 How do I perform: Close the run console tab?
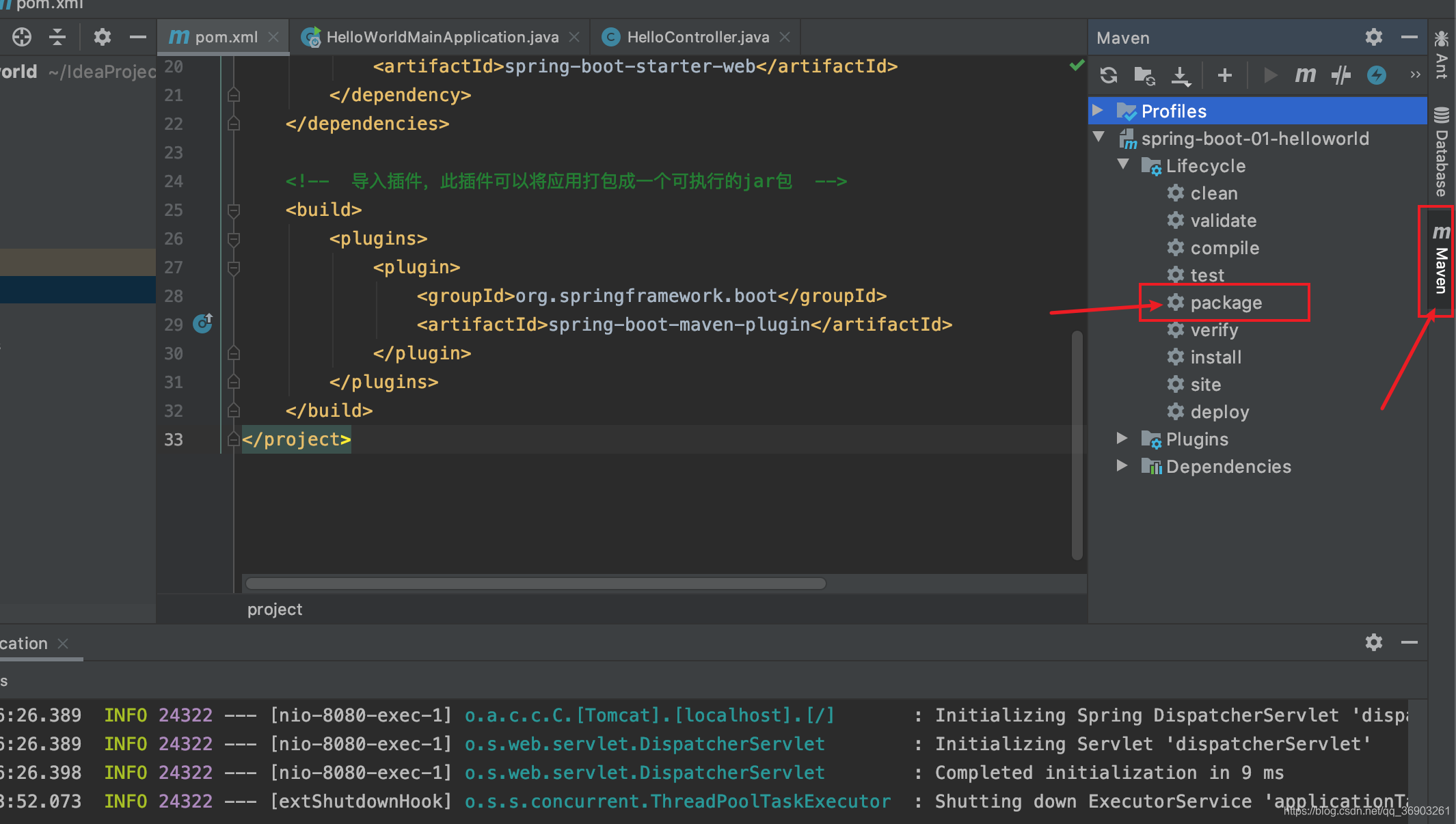pyautogui.click(x=63, y=644)
